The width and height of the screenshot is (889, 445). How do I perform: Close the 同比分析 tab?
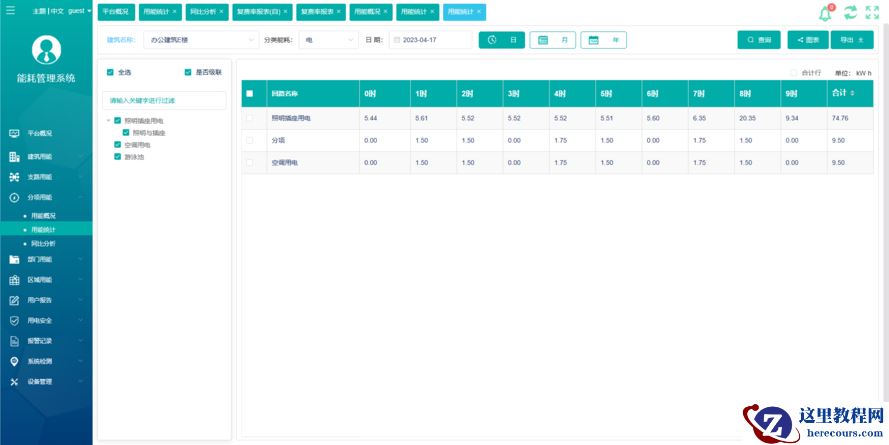(222, 12)
